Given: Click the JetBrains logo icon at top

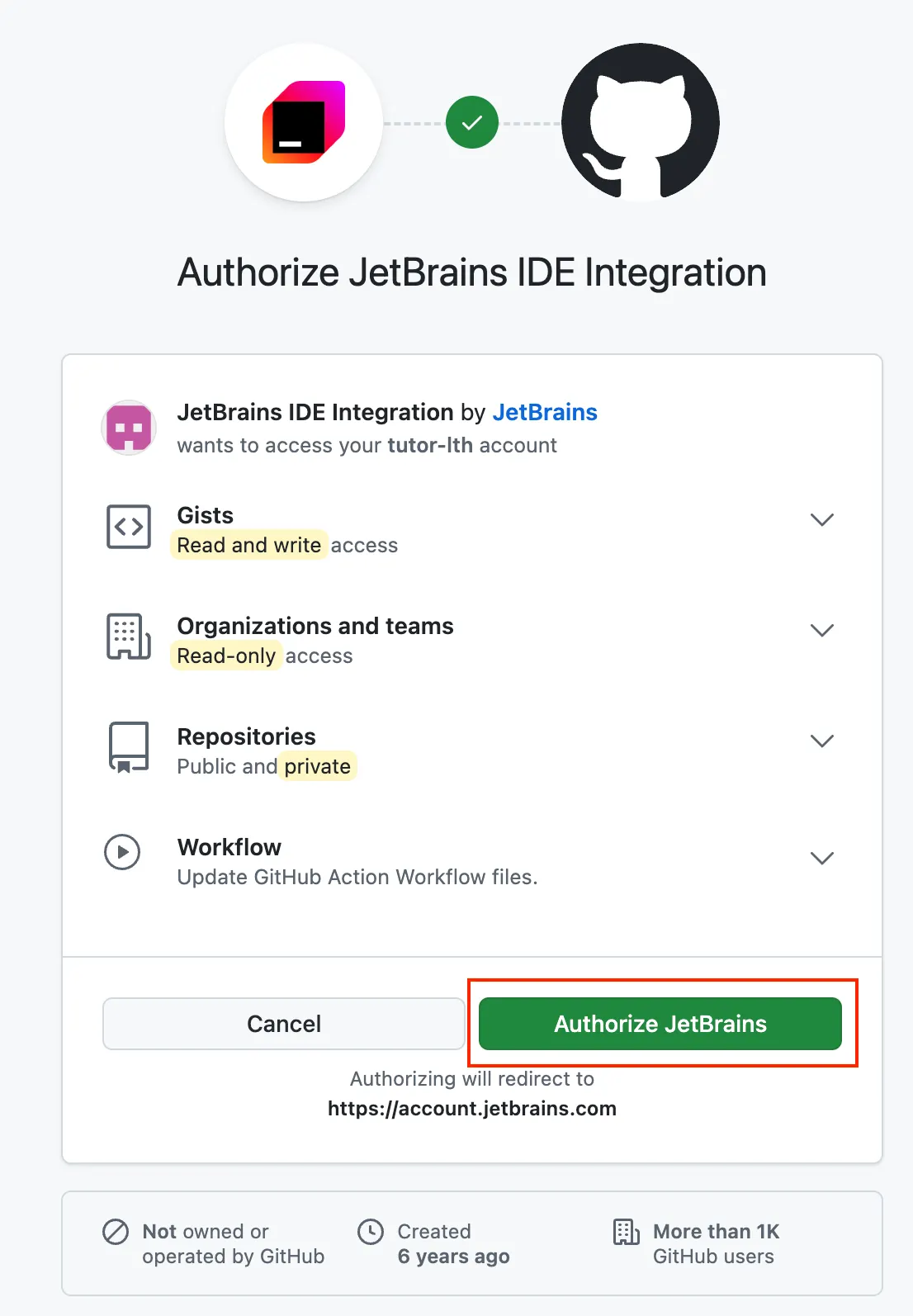Looking at the screenshot, I should click(x=304, y=122).
